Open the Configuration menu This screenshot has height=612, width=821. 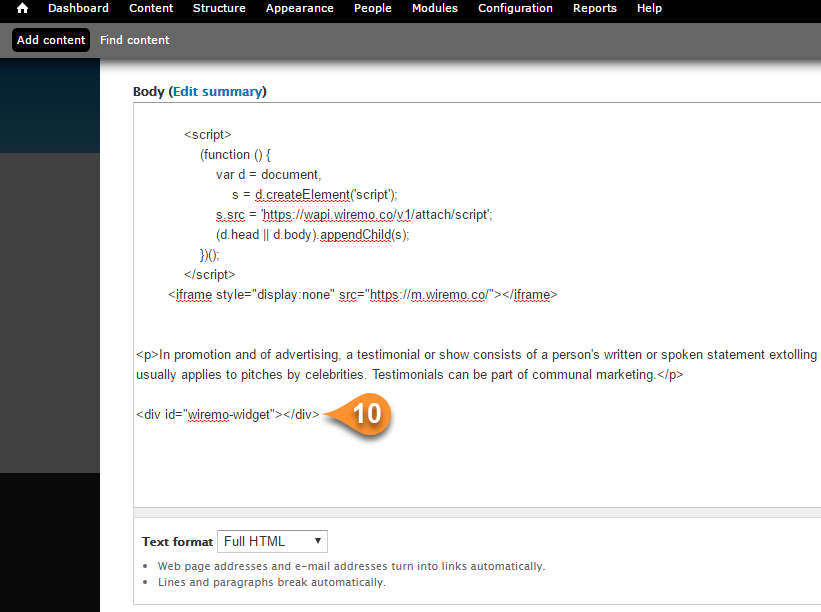coord(515,8)
